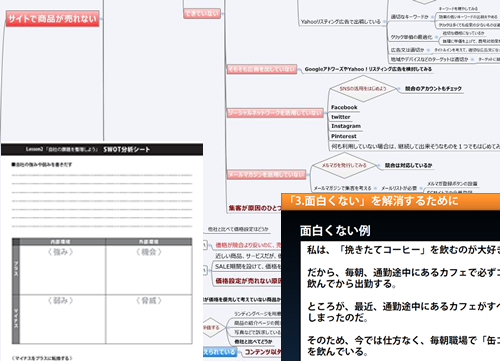
Task: Click the red 'できていない' node
Action: (x=202, y=13)
